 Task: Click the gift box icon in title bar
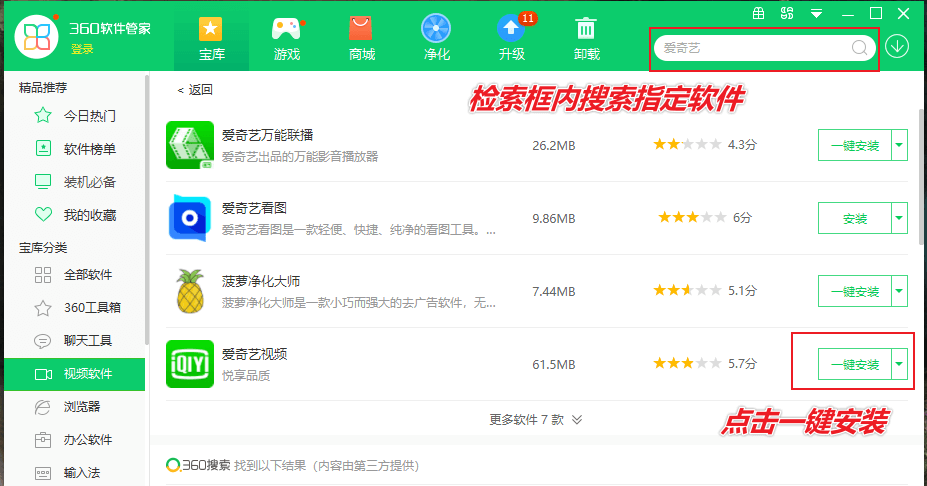(759, 13)
